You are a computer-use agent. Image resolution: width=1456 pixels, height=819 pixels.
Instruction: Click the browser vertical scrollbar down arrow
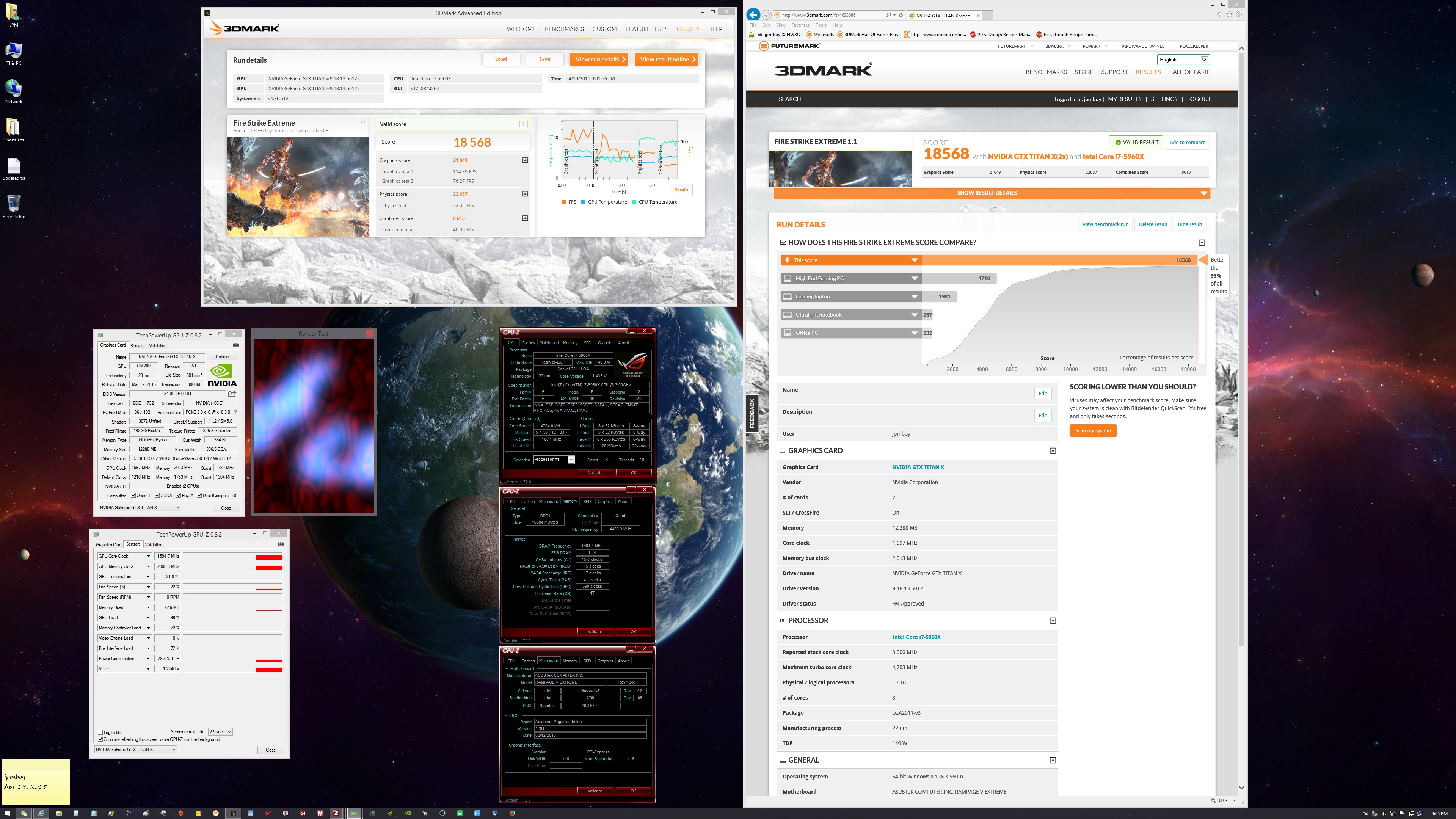click(x=1241, y=788)
